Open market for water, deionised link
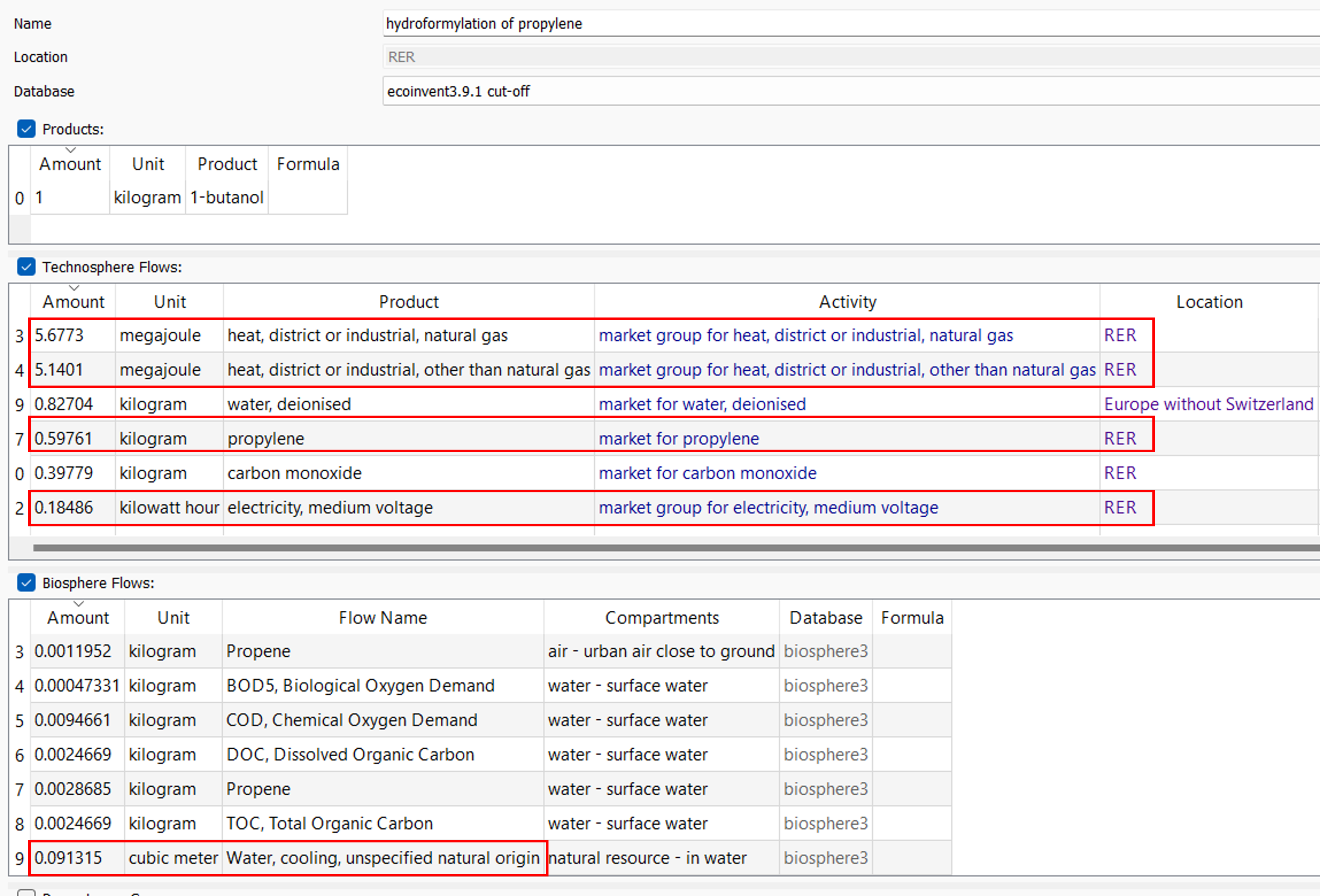Viewport: 1320px width, 896px height. coord(702,404)
